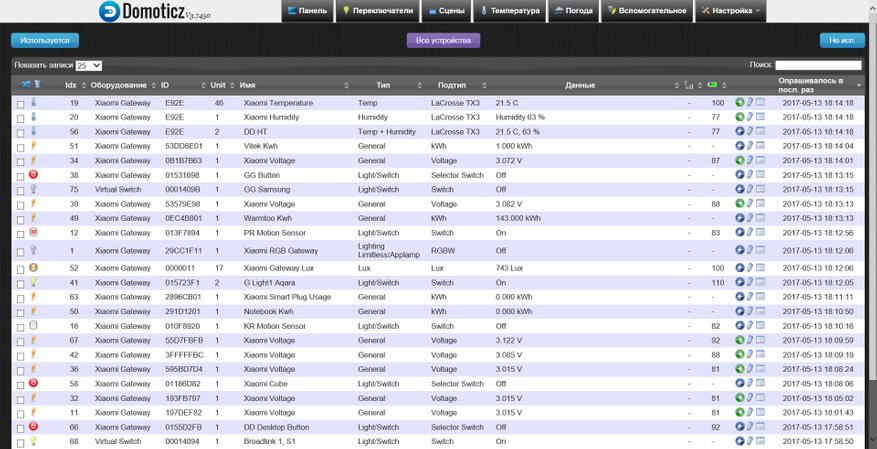
Task: Click blue arrow icon for Broadlink 1, S1
Action: tap(739, 441)
